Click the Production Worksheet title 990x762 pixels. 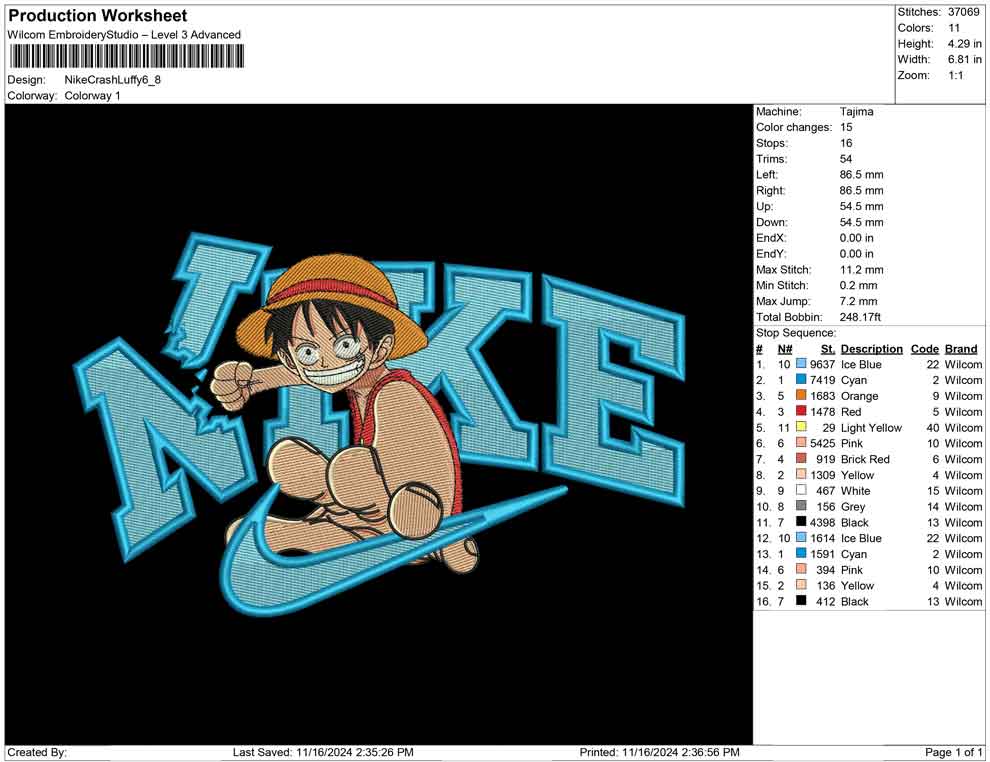[x=98, y=16]
